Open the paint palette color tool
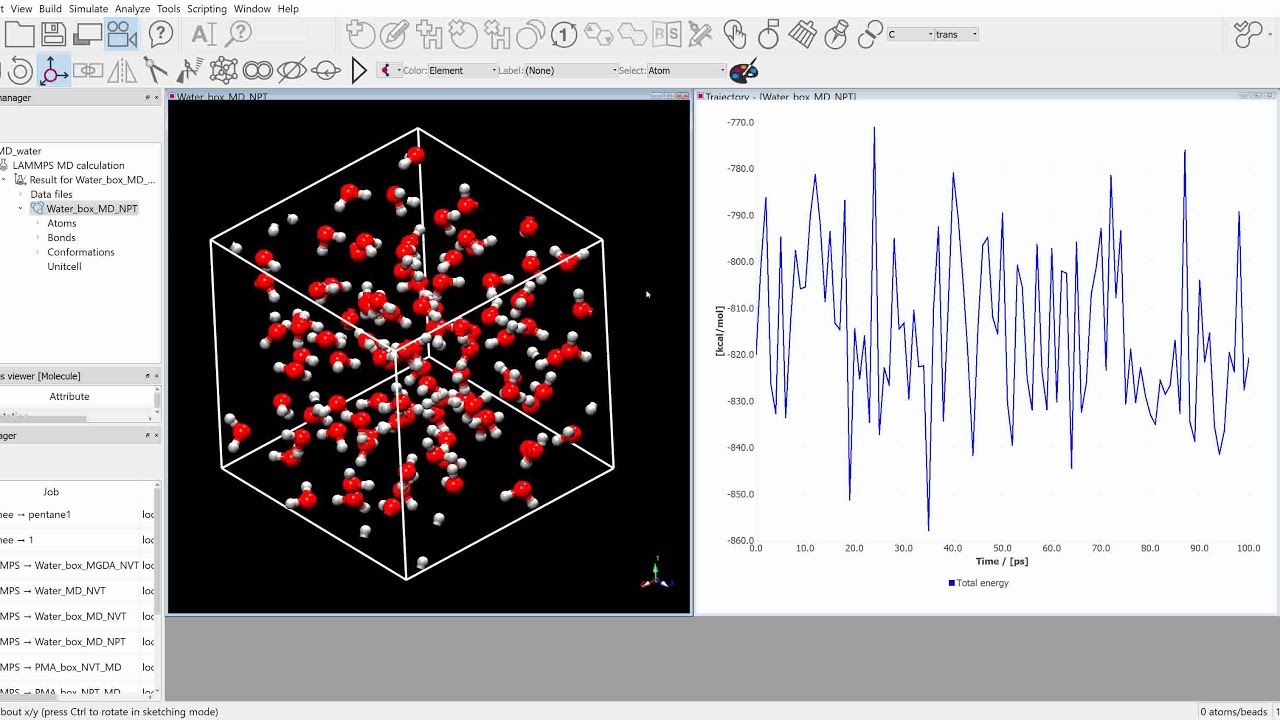This screenshot has height=720, width=1280. [x=743, y=70]
